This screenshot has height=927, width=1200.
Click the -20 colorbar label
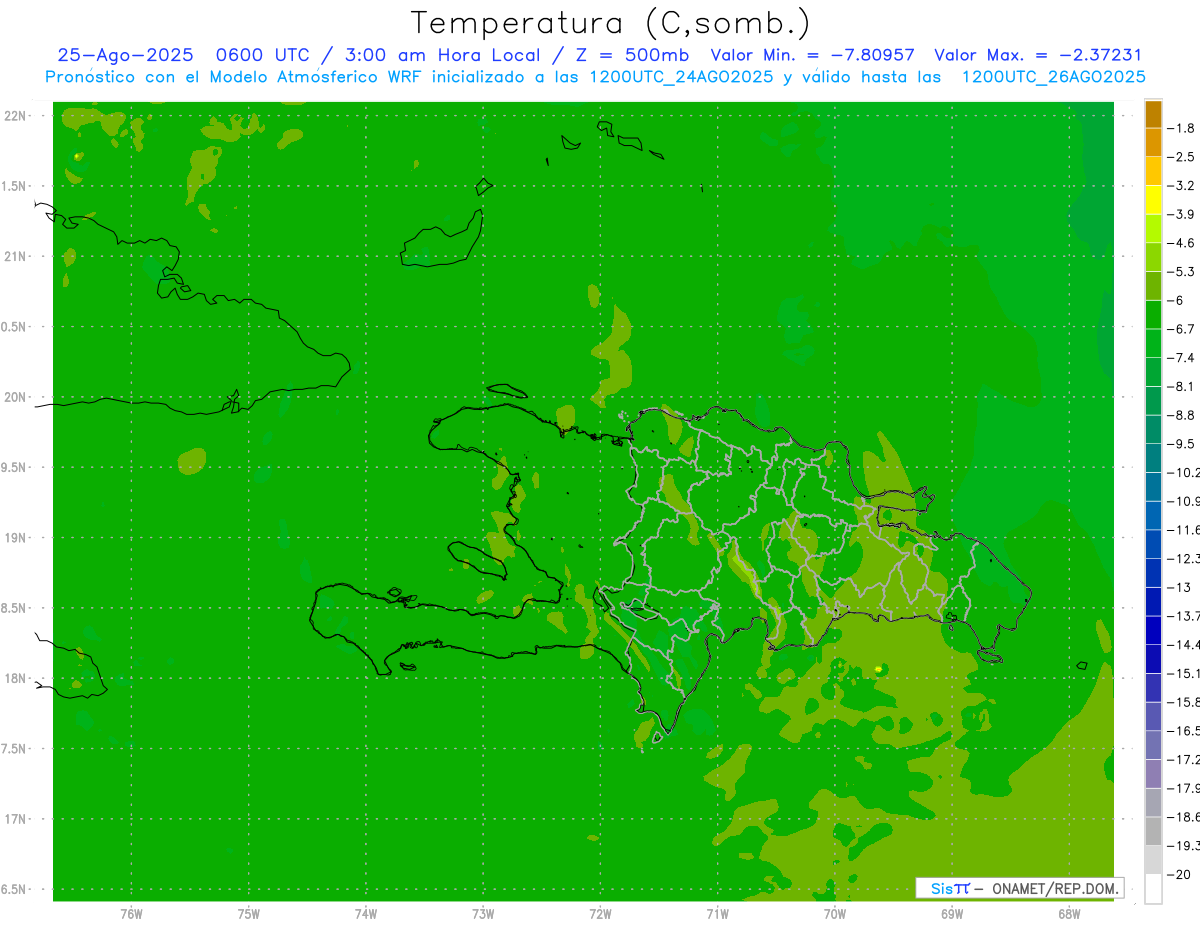(x=1178, y=875)
